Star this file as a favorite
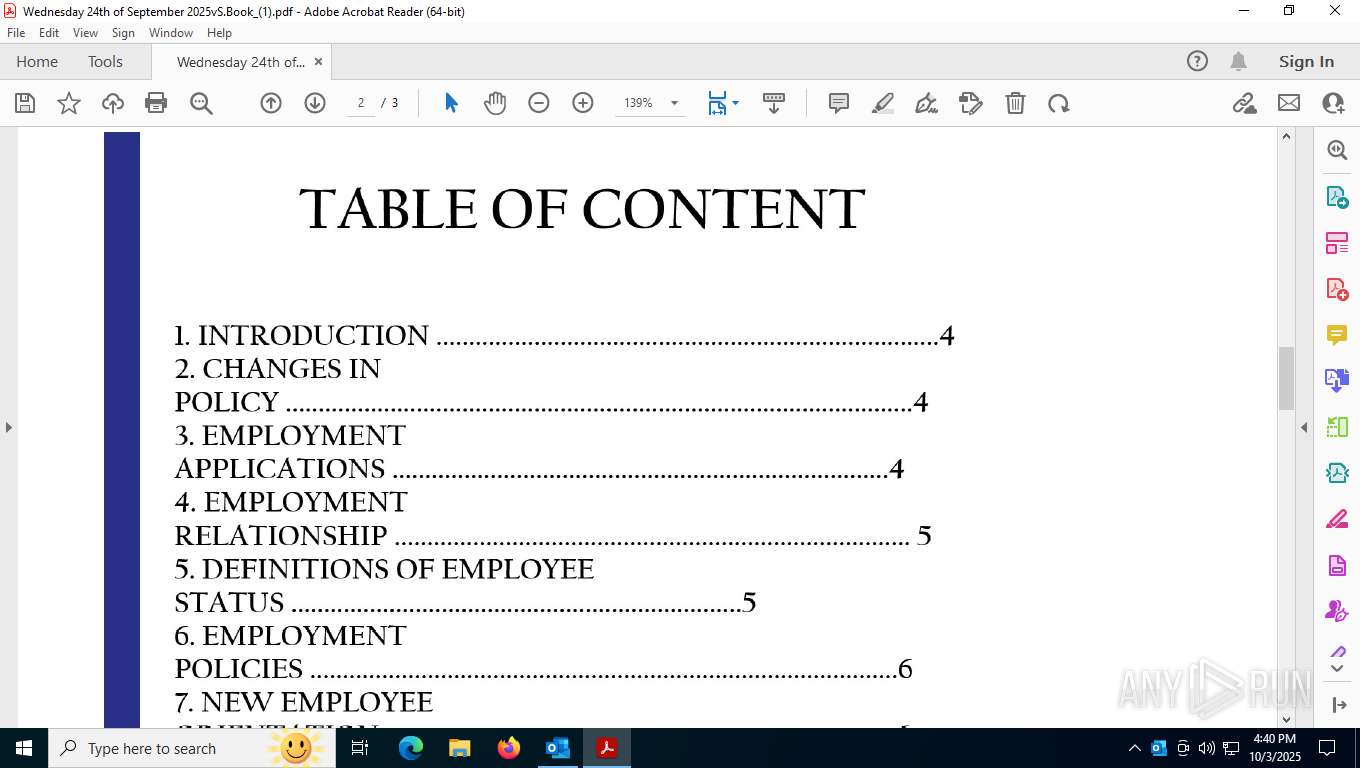The image size is (1360, 768). coord(69,103)
